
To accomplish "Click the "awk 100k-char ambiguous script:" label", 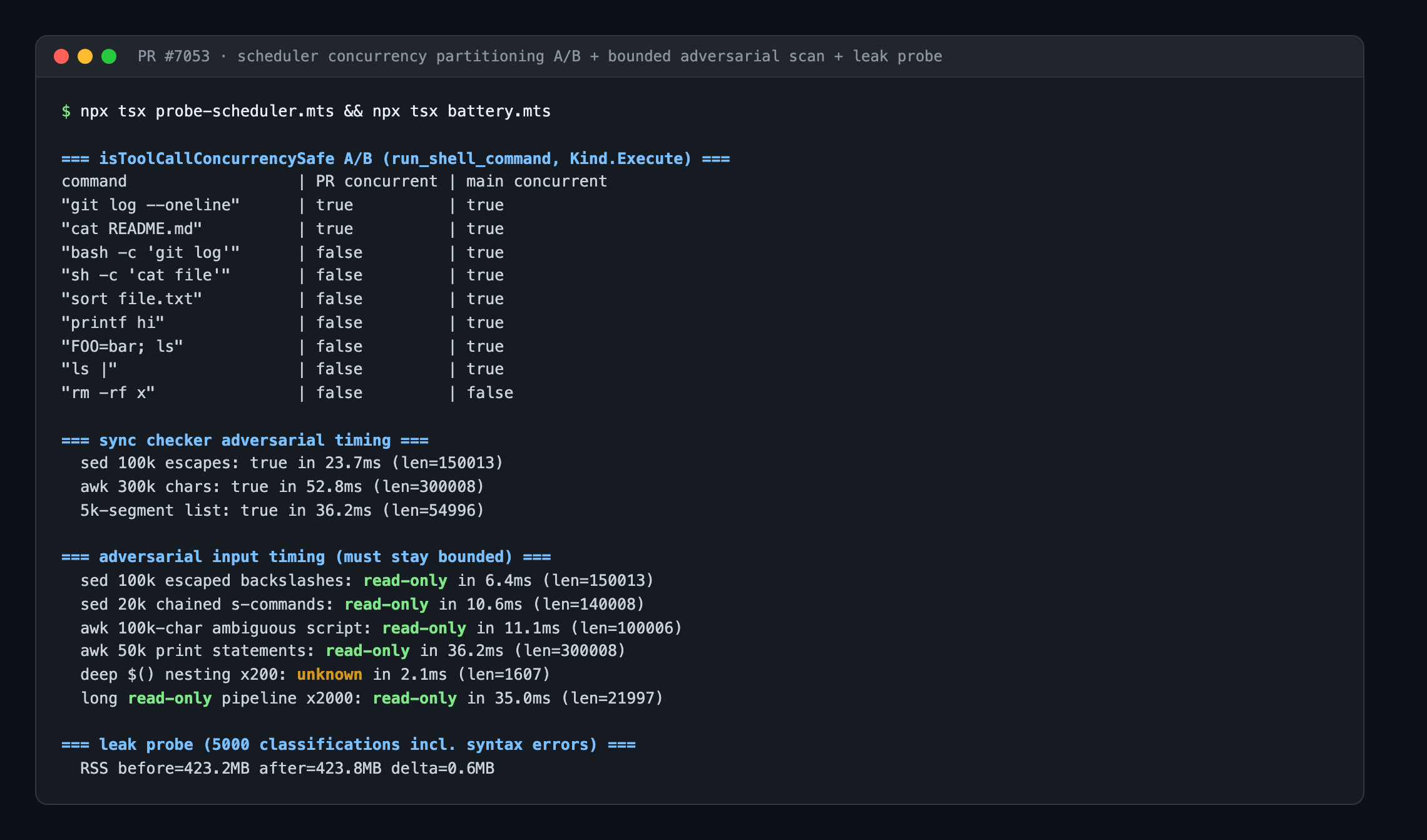I will coord(226,628).
